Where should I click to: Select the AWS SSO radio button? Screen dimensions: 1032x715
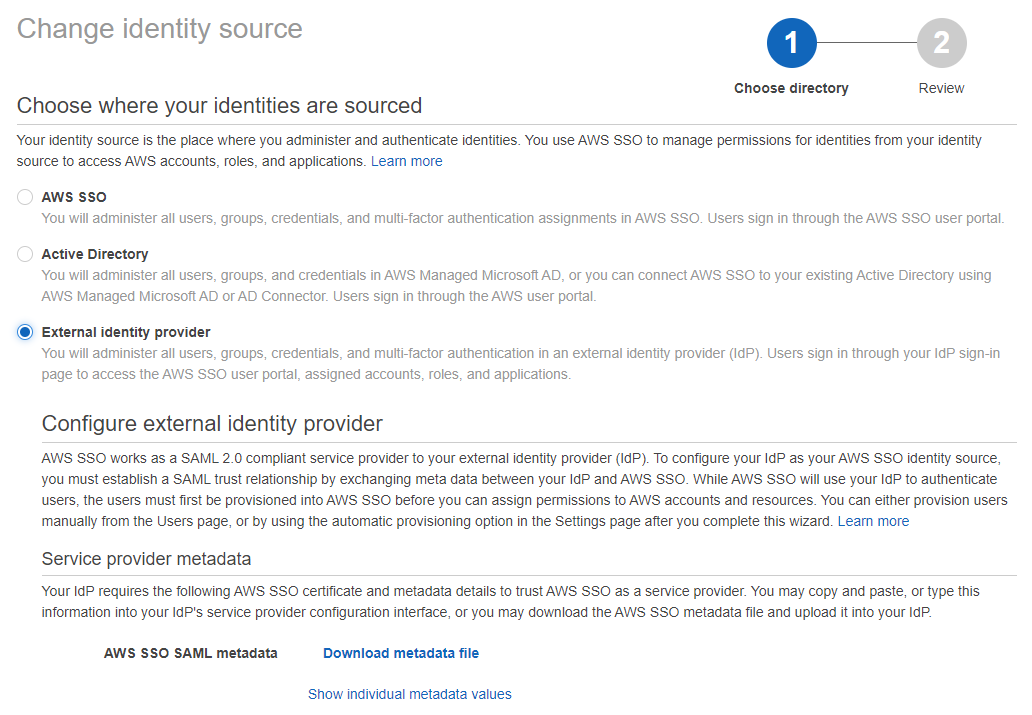(x=25, y=197)
